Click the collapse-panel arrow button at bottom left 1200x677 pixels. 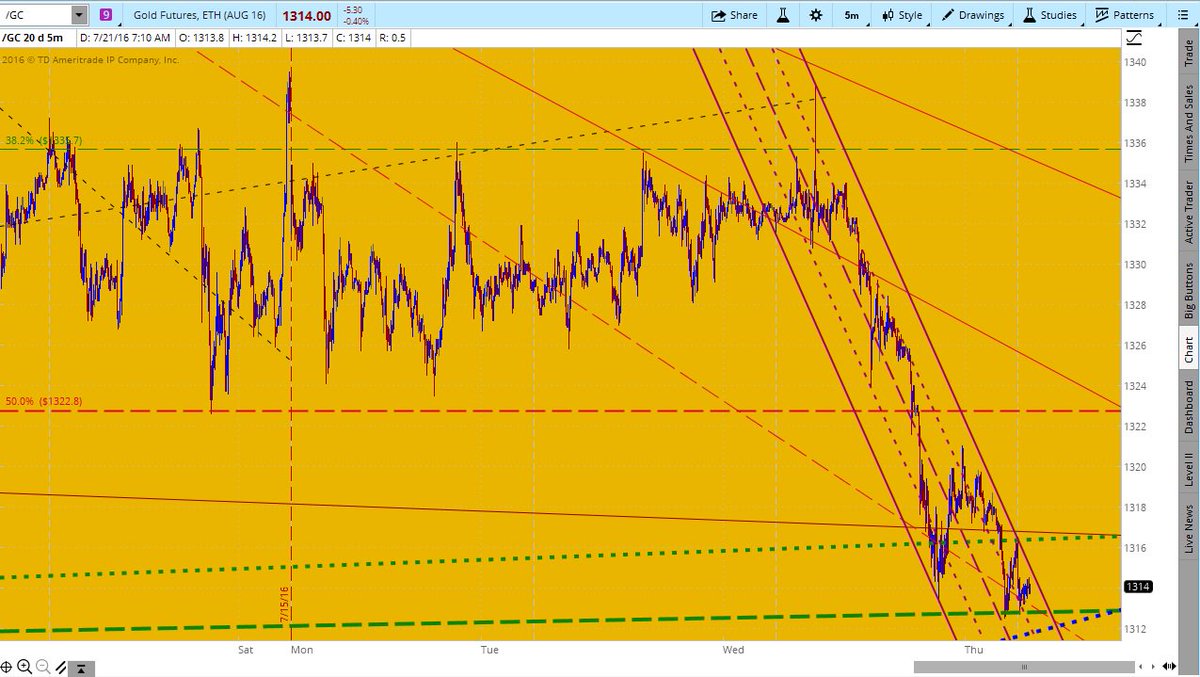coord(82,668)
